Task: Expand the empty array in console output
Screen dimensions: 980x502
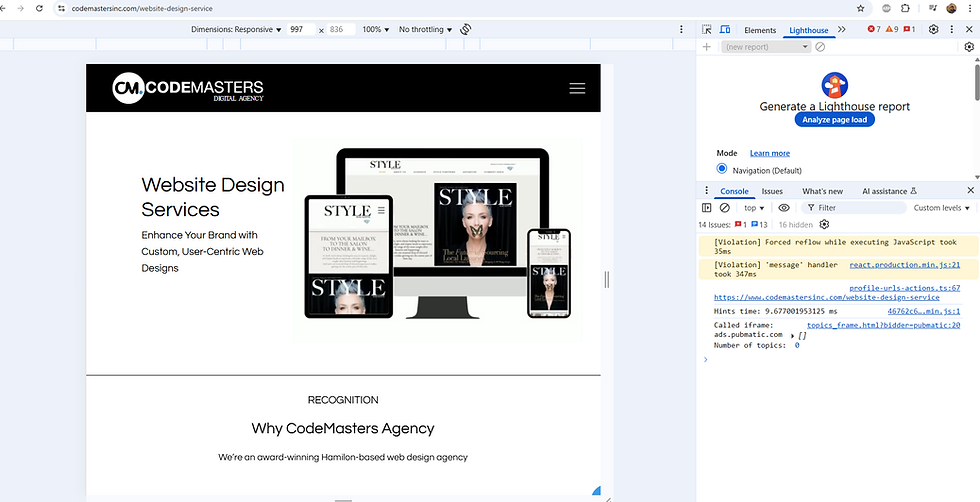Action: (792, 336)
